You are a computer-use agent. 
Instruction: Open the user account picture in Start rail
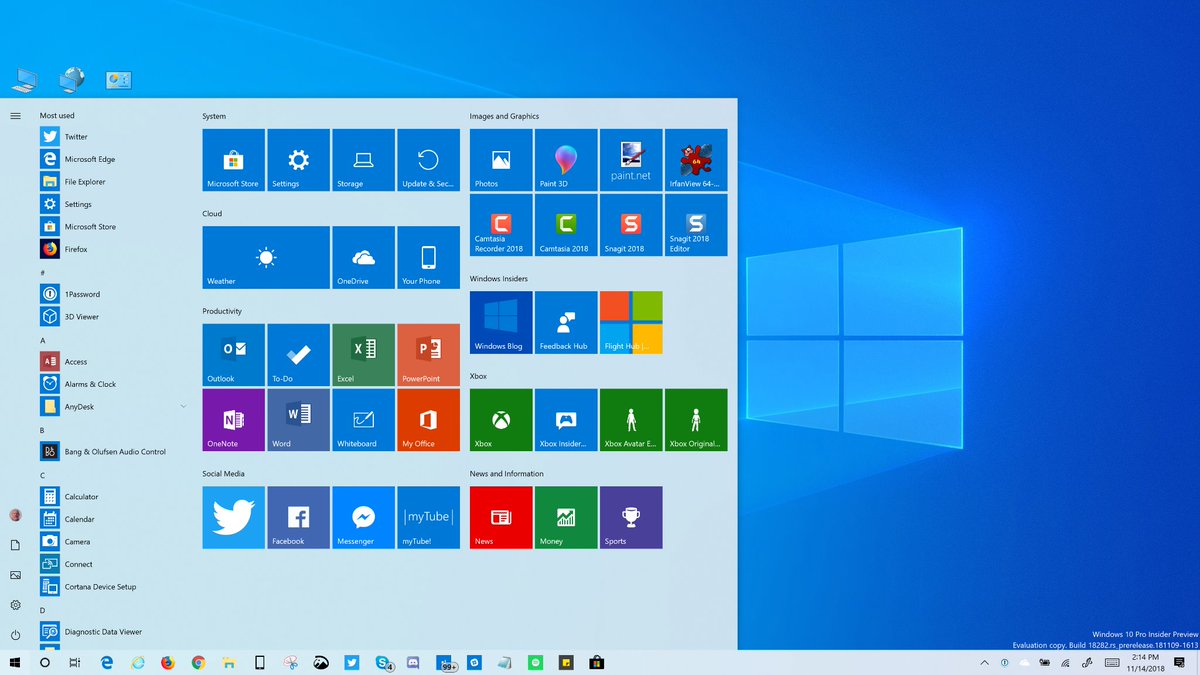(15, 515)
